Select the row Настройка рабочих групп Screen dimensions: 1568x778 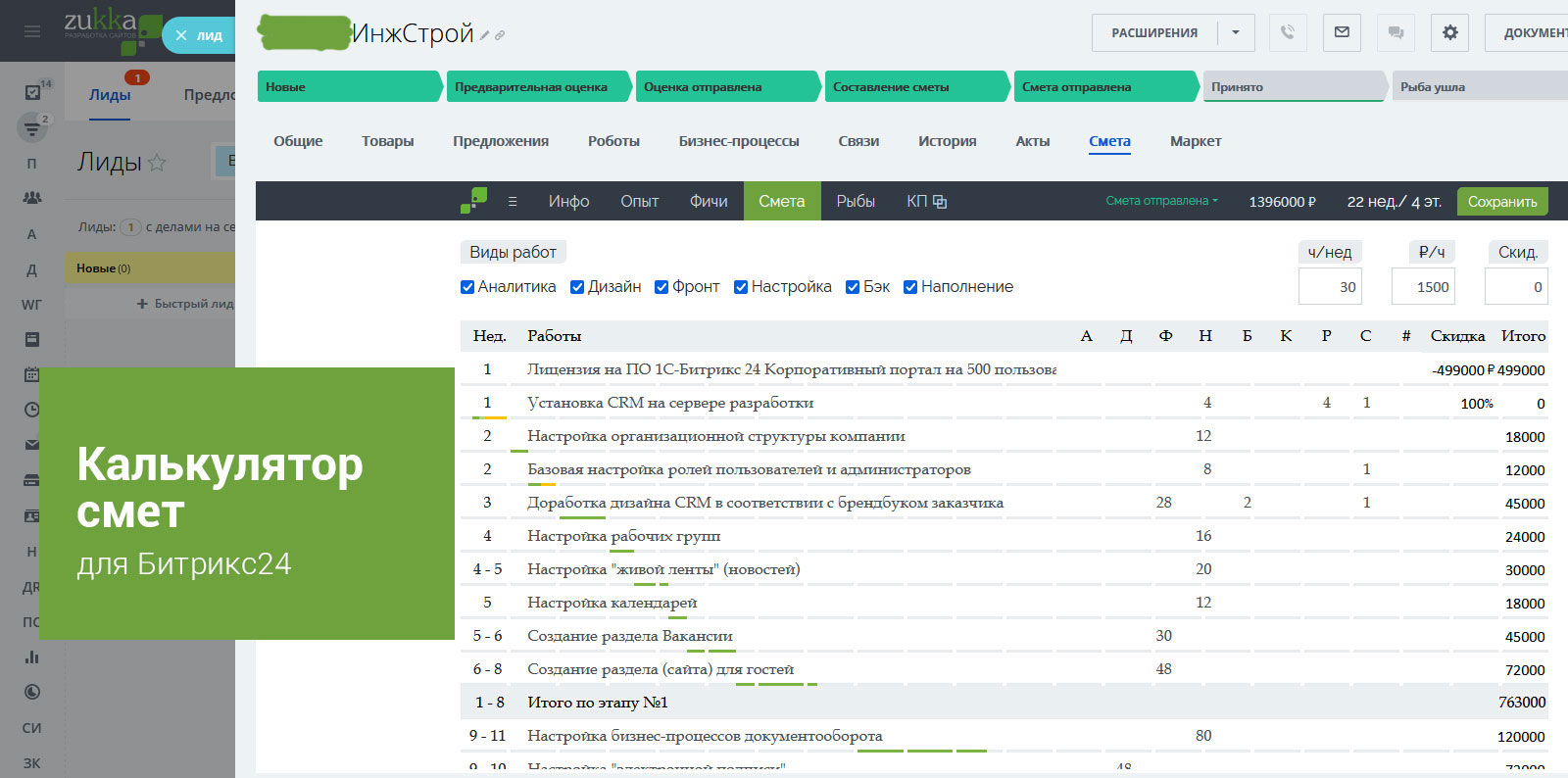pos(1004,536)
